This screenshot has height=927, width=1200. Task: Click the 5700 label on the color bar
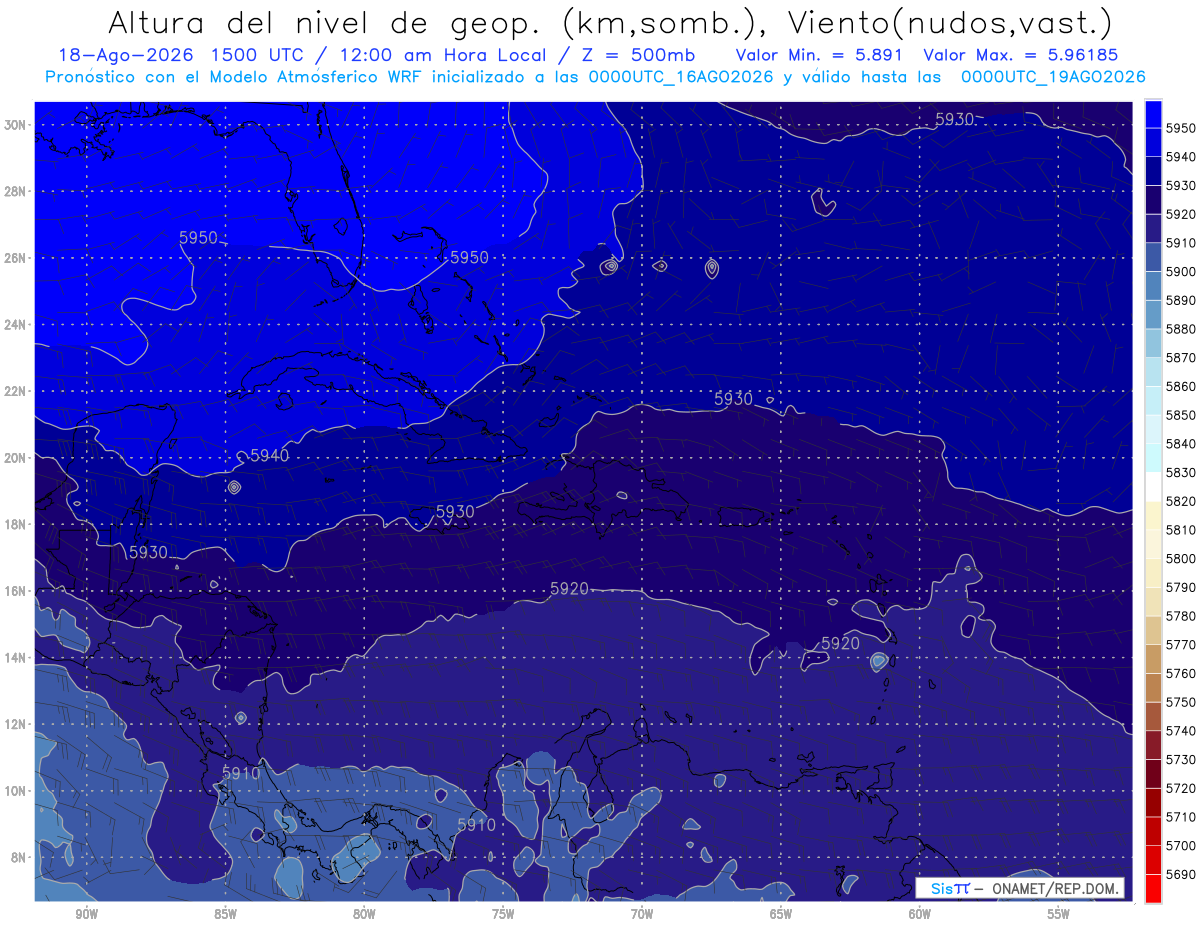pos(1181,845)
